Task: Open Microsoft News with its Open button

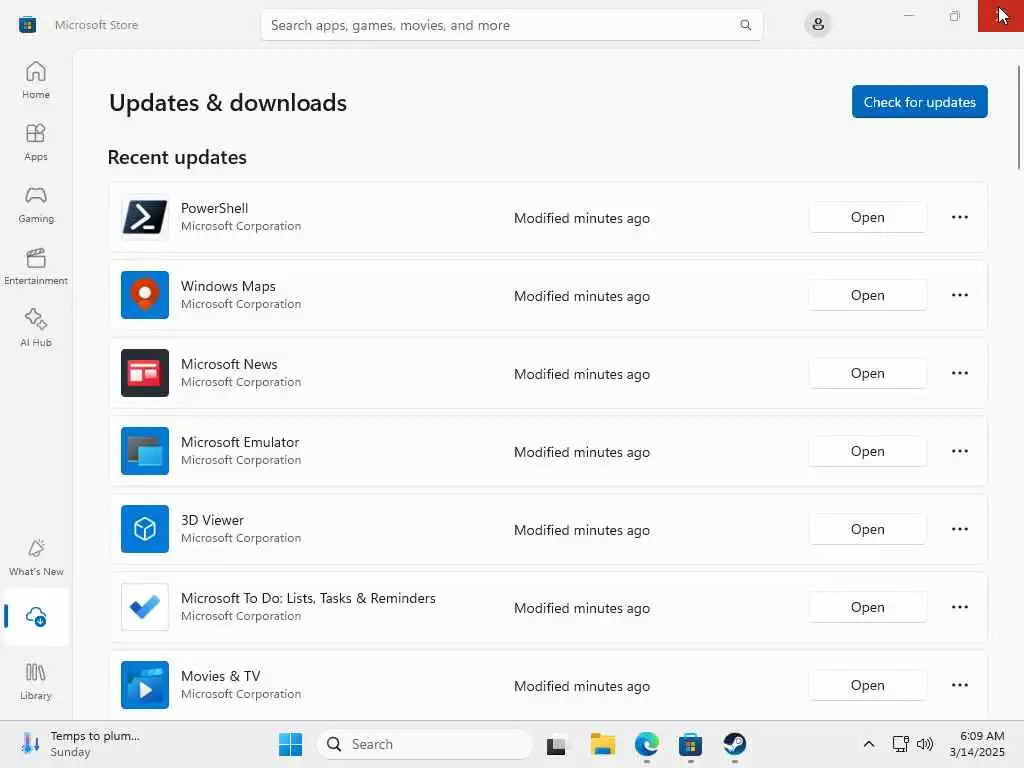Action: pyautogui.click(x=868, y=373)
